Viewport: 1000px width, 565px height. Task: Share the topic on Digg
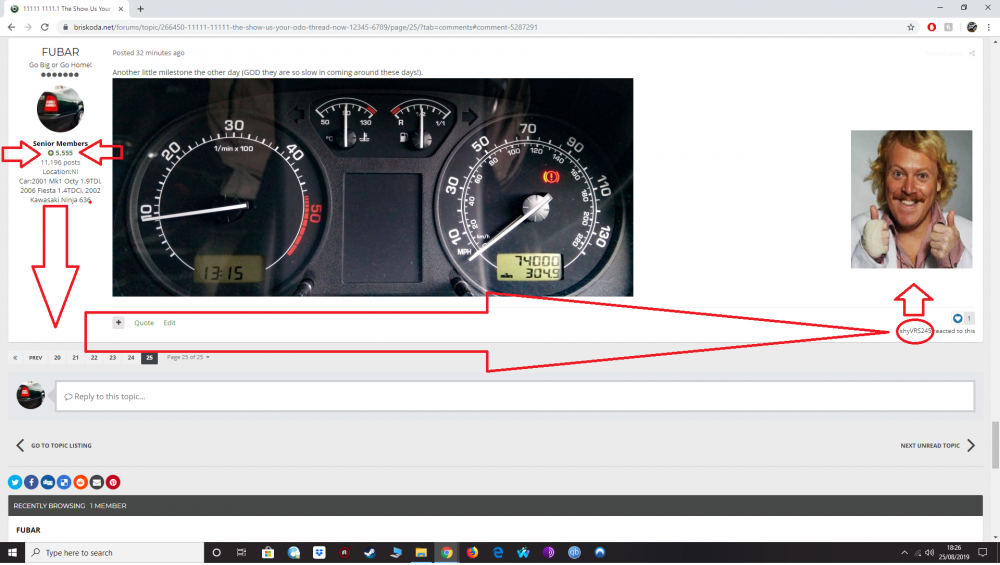(x=48, y=483)
